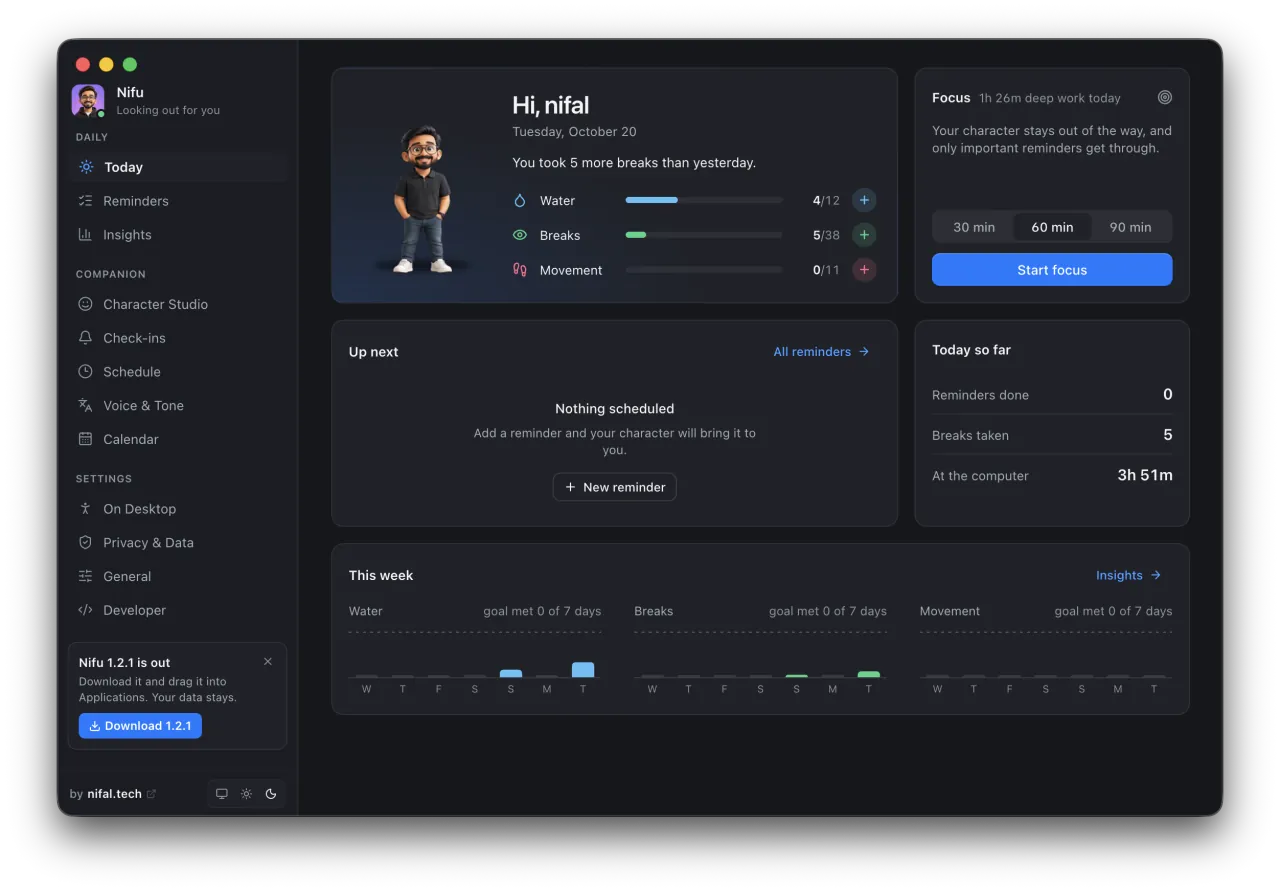Click the translate icon beside Voice & Tone
1280x892 pixels.
85,406
